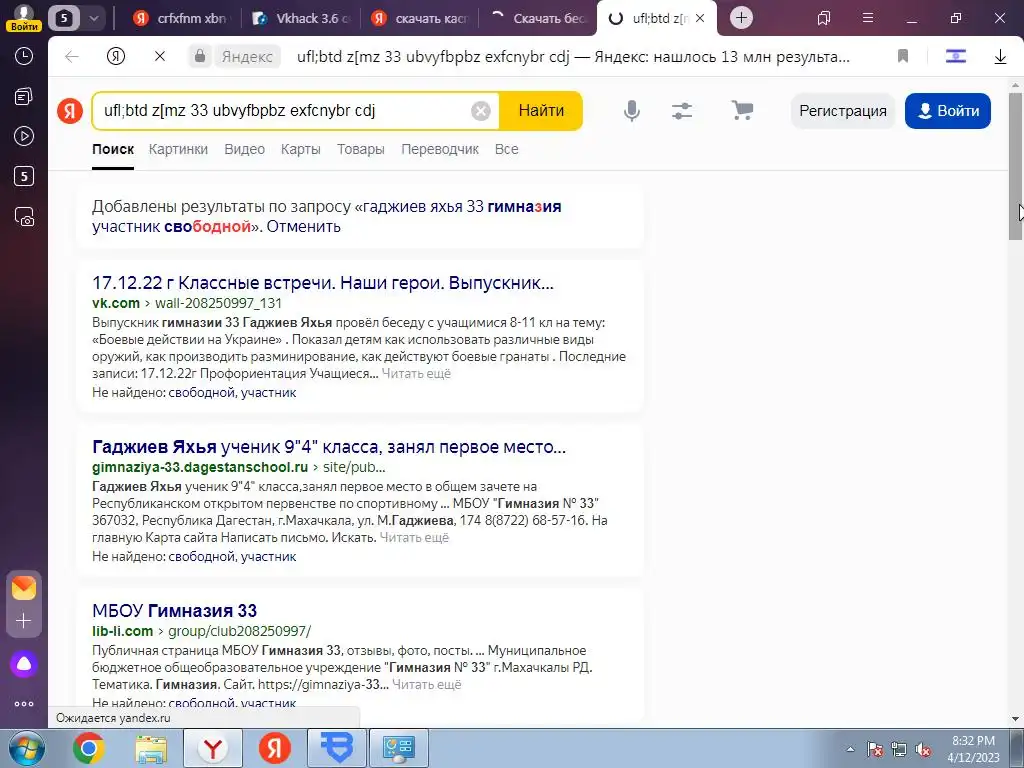Click the Yandex home Я button in toolbar
This screenshot has height=768, width=1024.
coord(116,57)
